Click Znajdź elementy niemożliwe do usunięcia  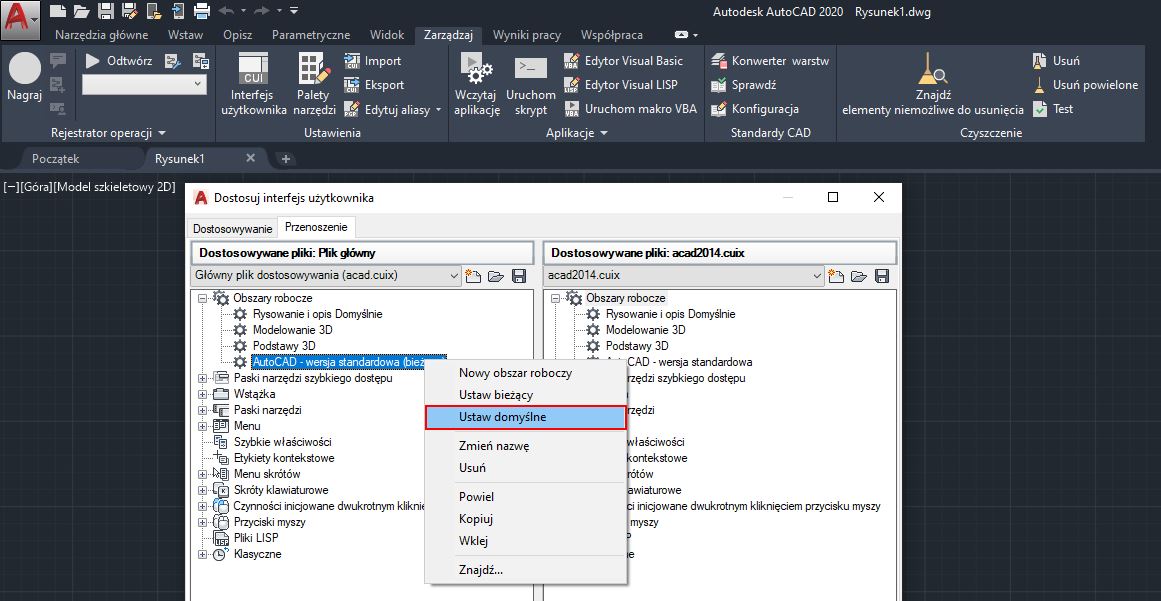coord(933,84)
